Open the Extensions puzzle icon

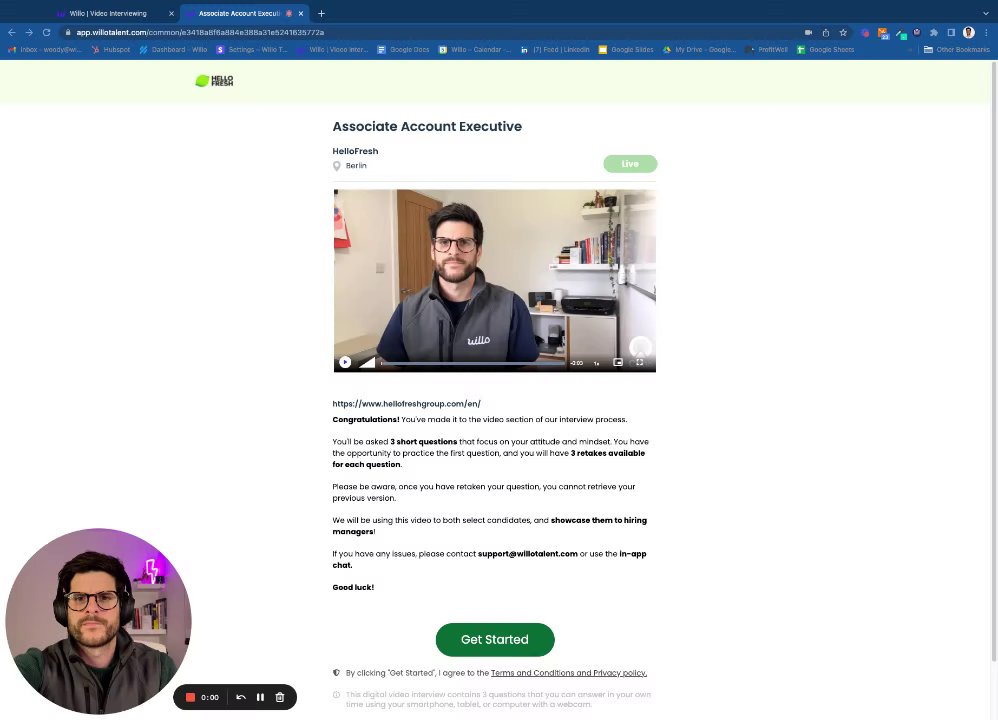coord(934,32)
